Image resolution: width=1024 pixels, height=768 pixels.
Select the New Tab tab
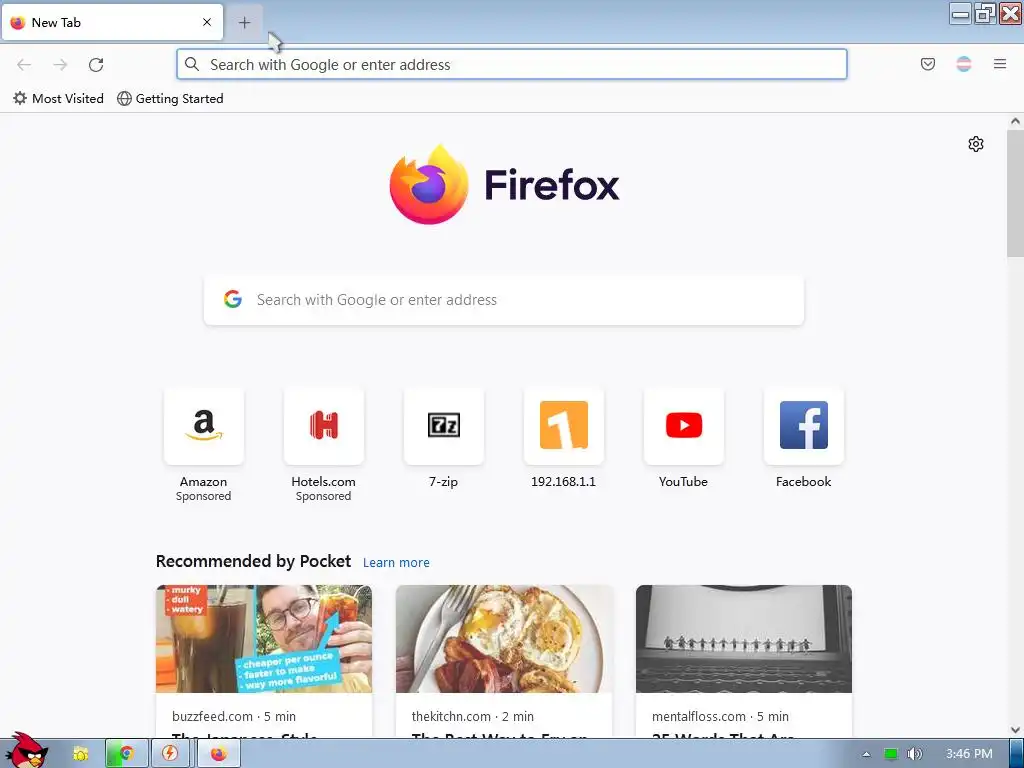[x=112, y=23]
